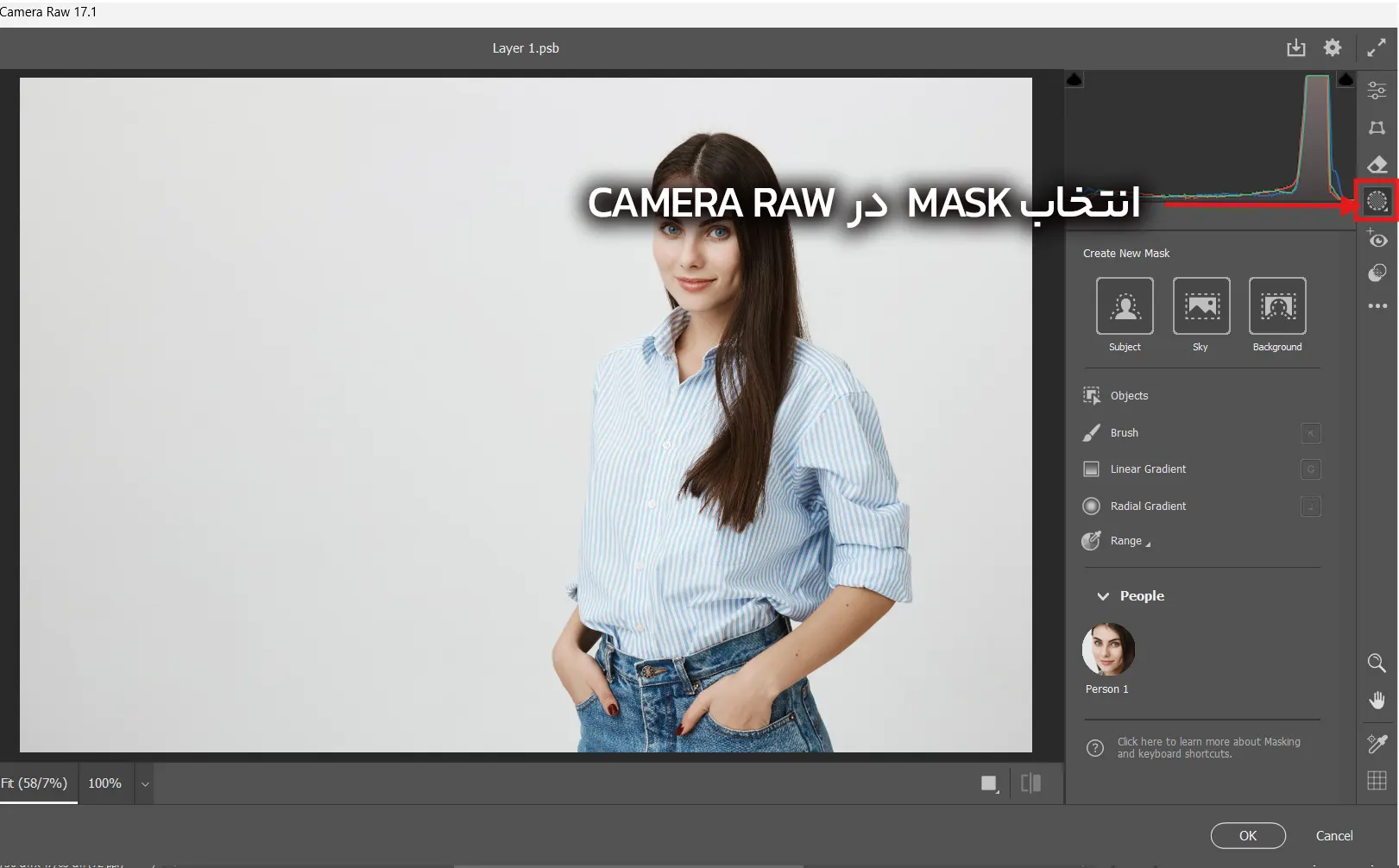Image resolution: width=1399 pixels, height=868 pixels.
Task: Open the learn more about Masking link
Action: tap(1208, 748)
